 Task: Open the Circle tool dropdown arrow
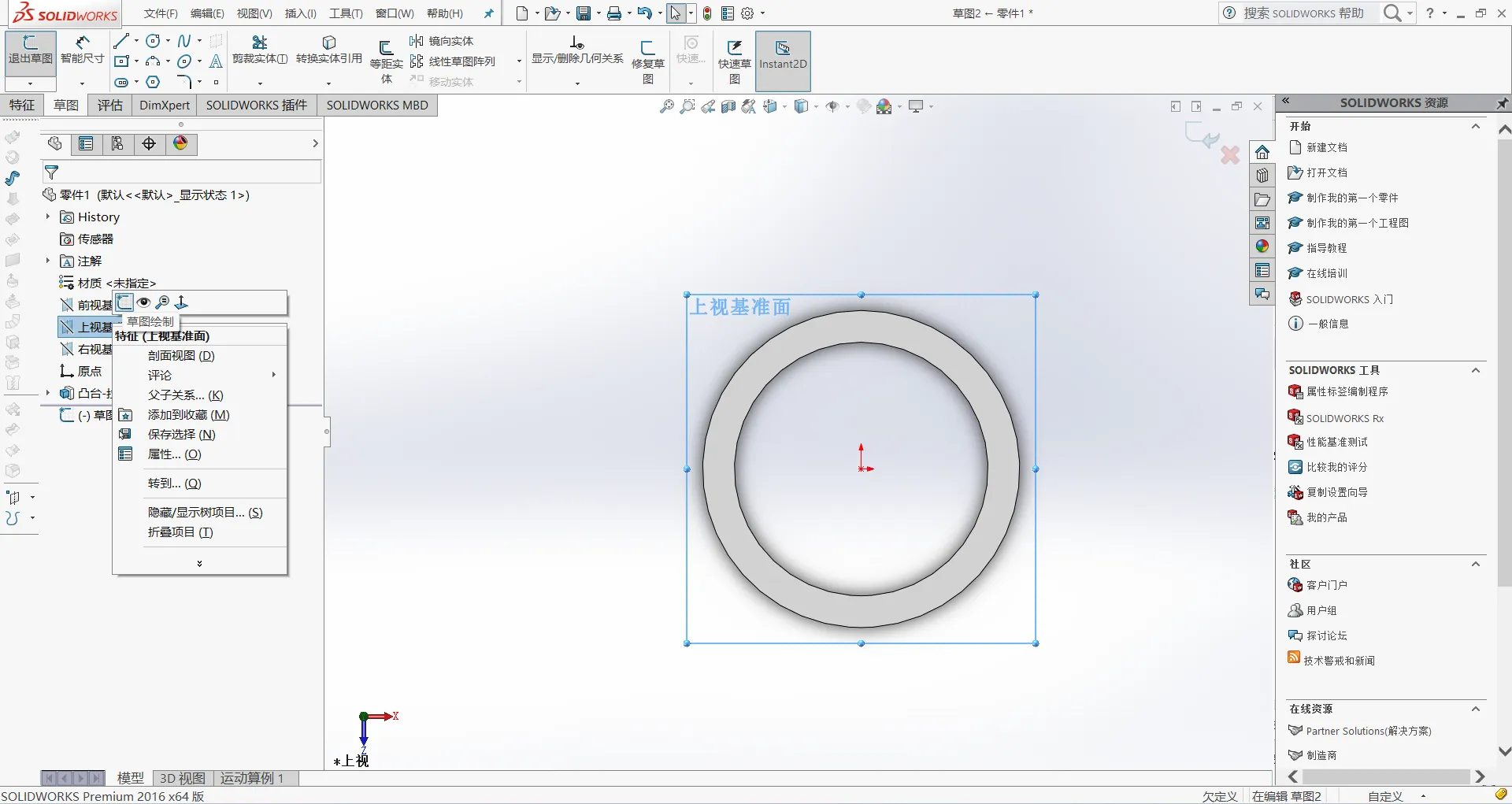(x=168, y=41)
